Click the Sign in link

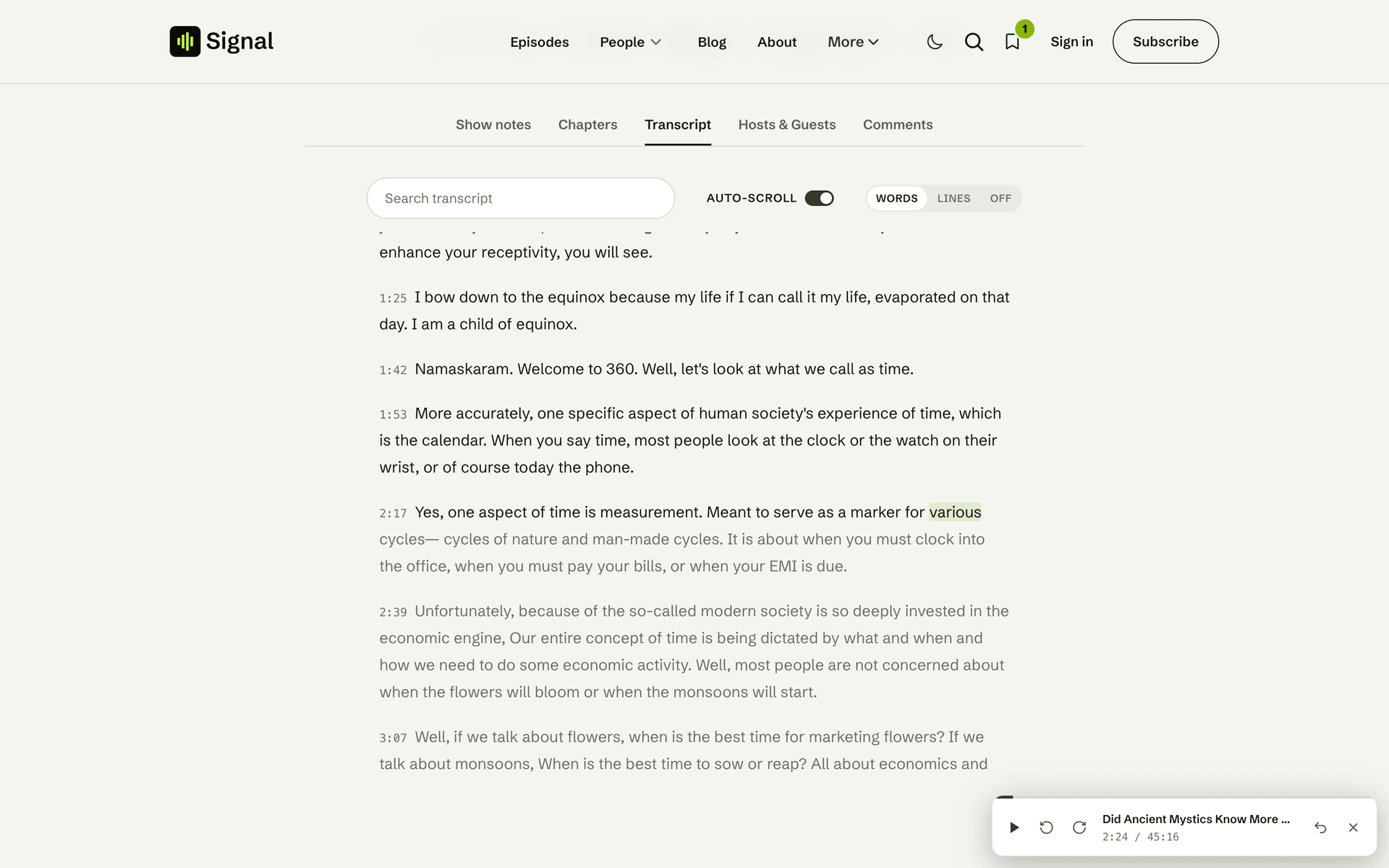pos(1071,42)
